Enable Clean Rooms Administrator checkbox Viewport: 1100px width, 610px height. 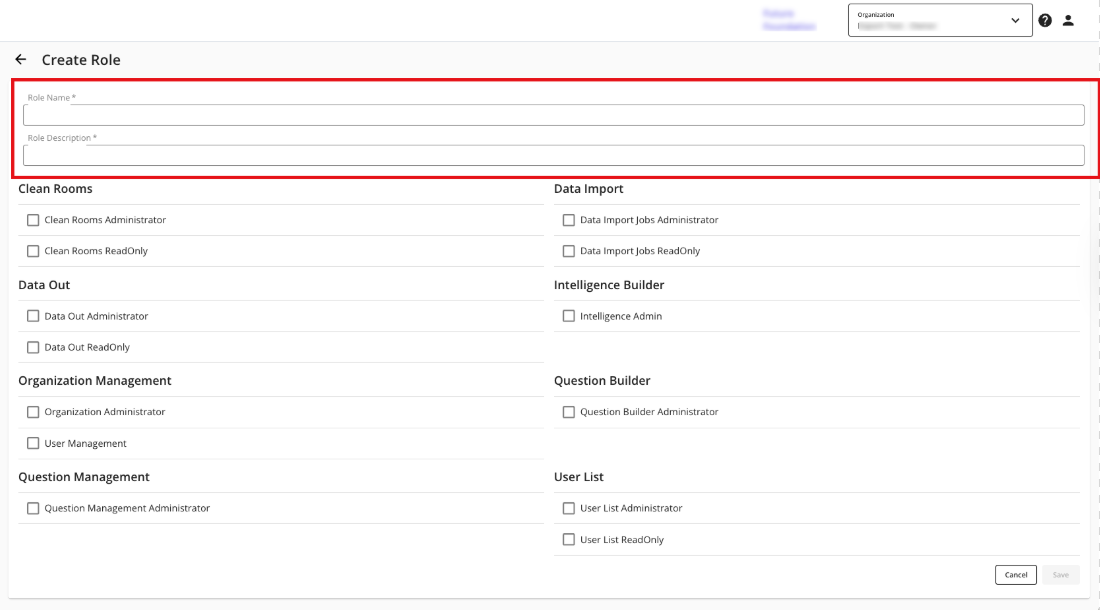(33, 220)
